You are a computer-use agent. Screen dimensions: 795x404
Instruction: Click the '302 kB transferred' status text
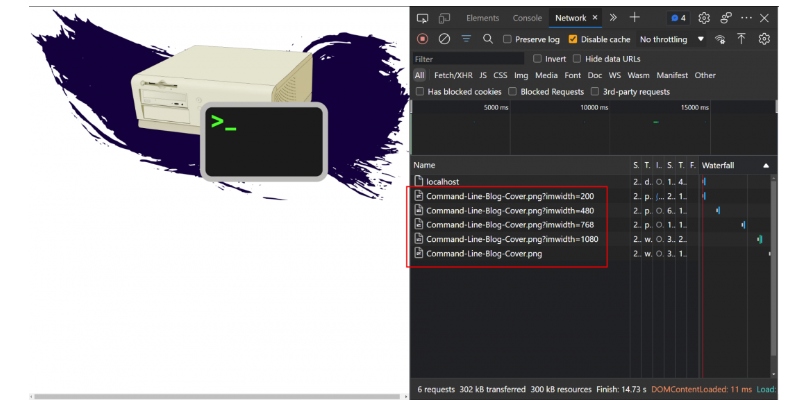coord(492,389)
